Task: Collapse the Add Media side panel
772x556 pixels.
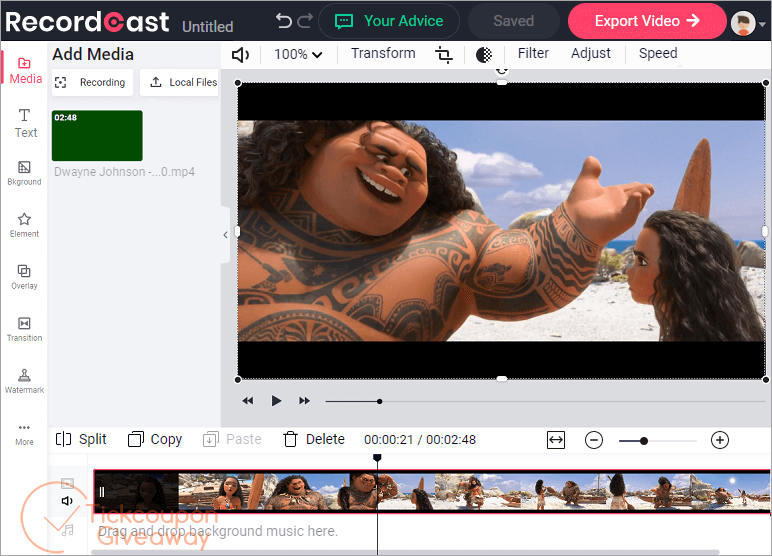Action: [x=225, y=235]
